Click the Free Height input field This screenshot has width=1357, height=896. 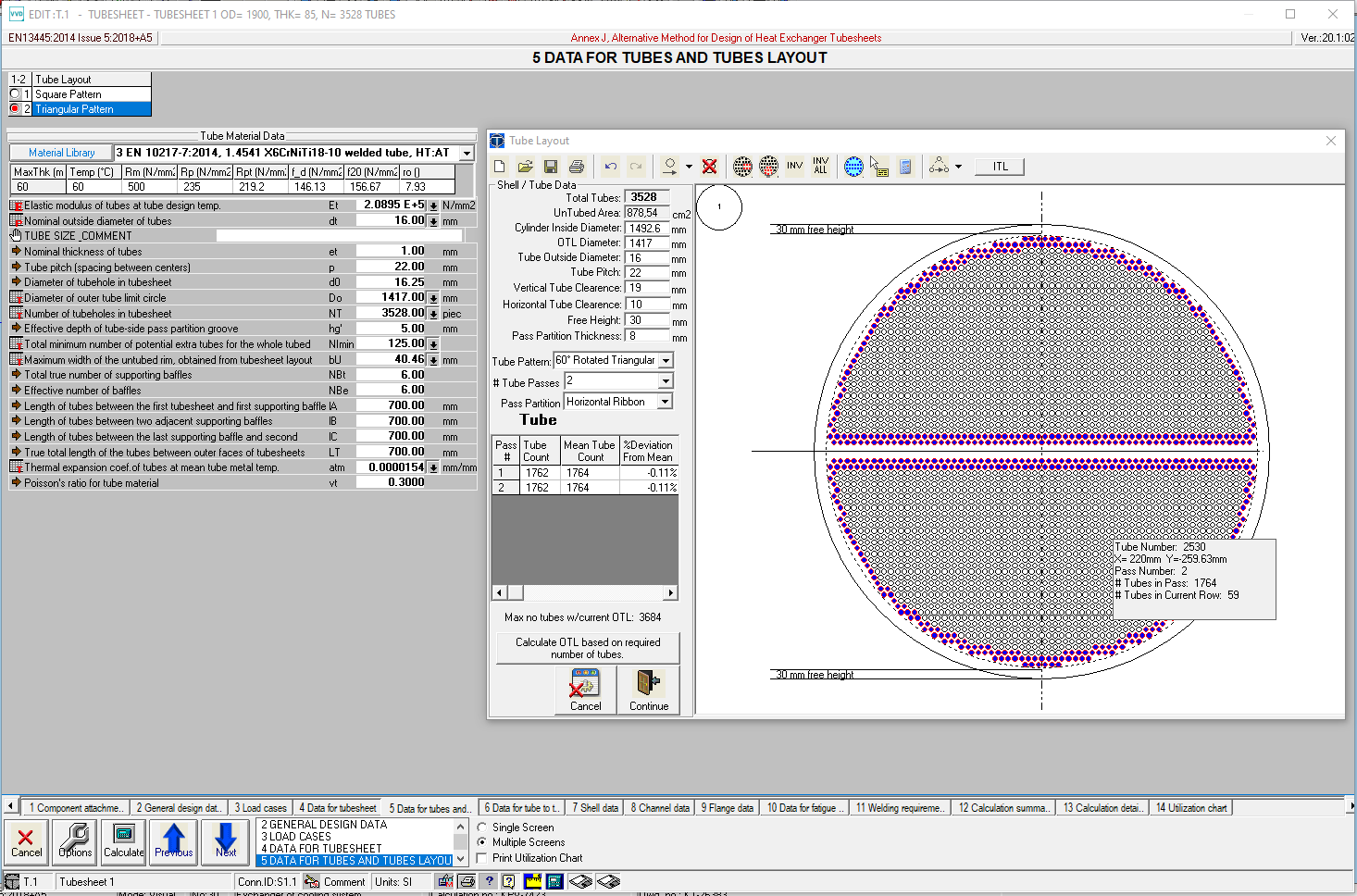[x=647, y=320]
